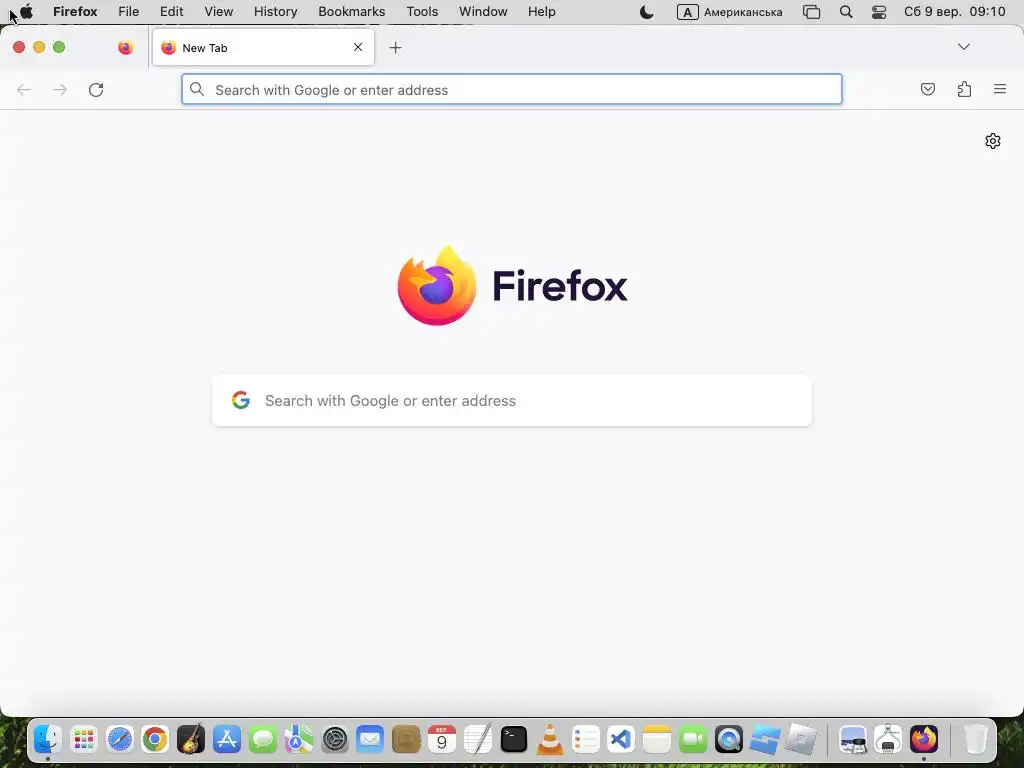
Task: Open Messages from the Dock
Action: coord(263,740)
